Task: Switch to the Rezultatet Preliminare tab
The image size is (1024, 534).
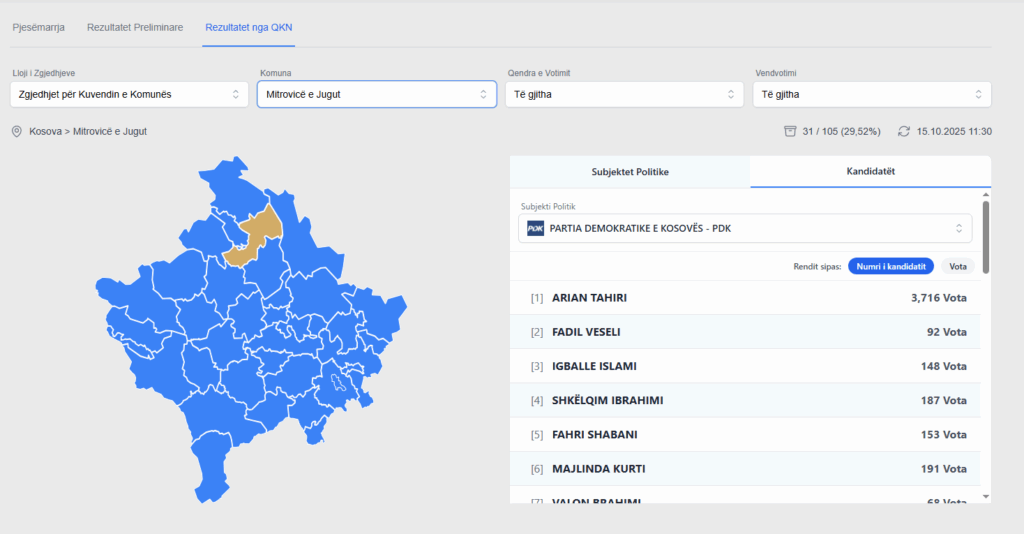Action: tap(135, 27)
